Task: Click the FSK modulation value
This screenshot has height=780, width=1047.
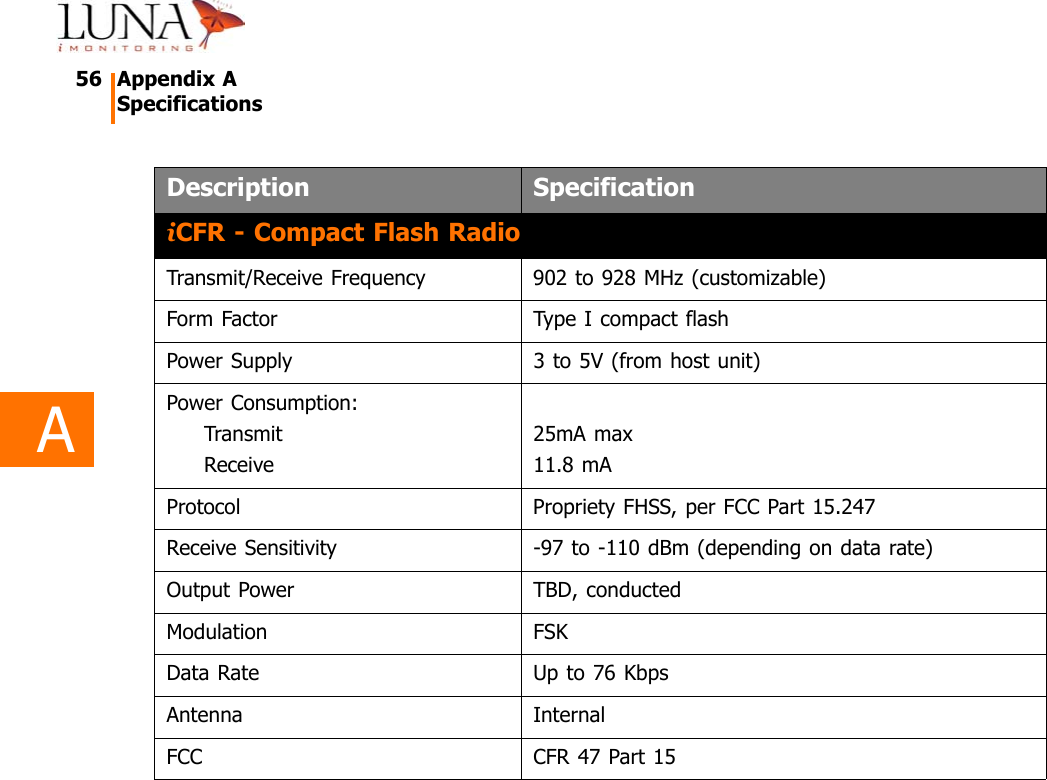Action: click(550, 632)
